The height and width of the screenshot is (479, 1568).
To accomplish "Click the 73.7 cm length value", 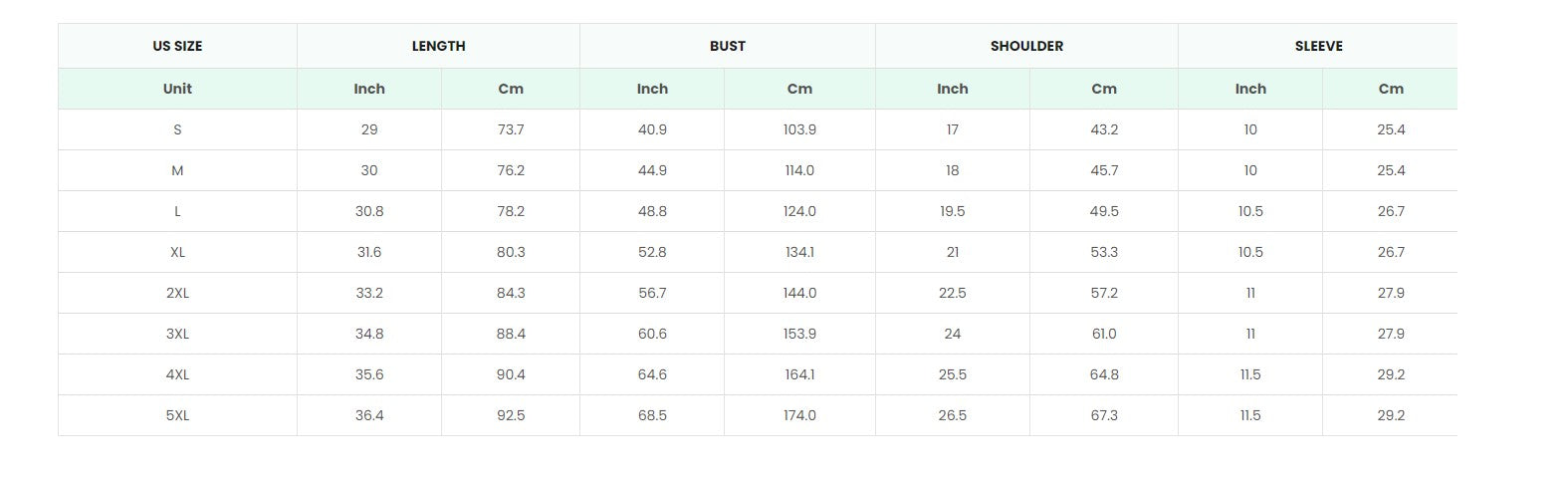I will (510, 129).
